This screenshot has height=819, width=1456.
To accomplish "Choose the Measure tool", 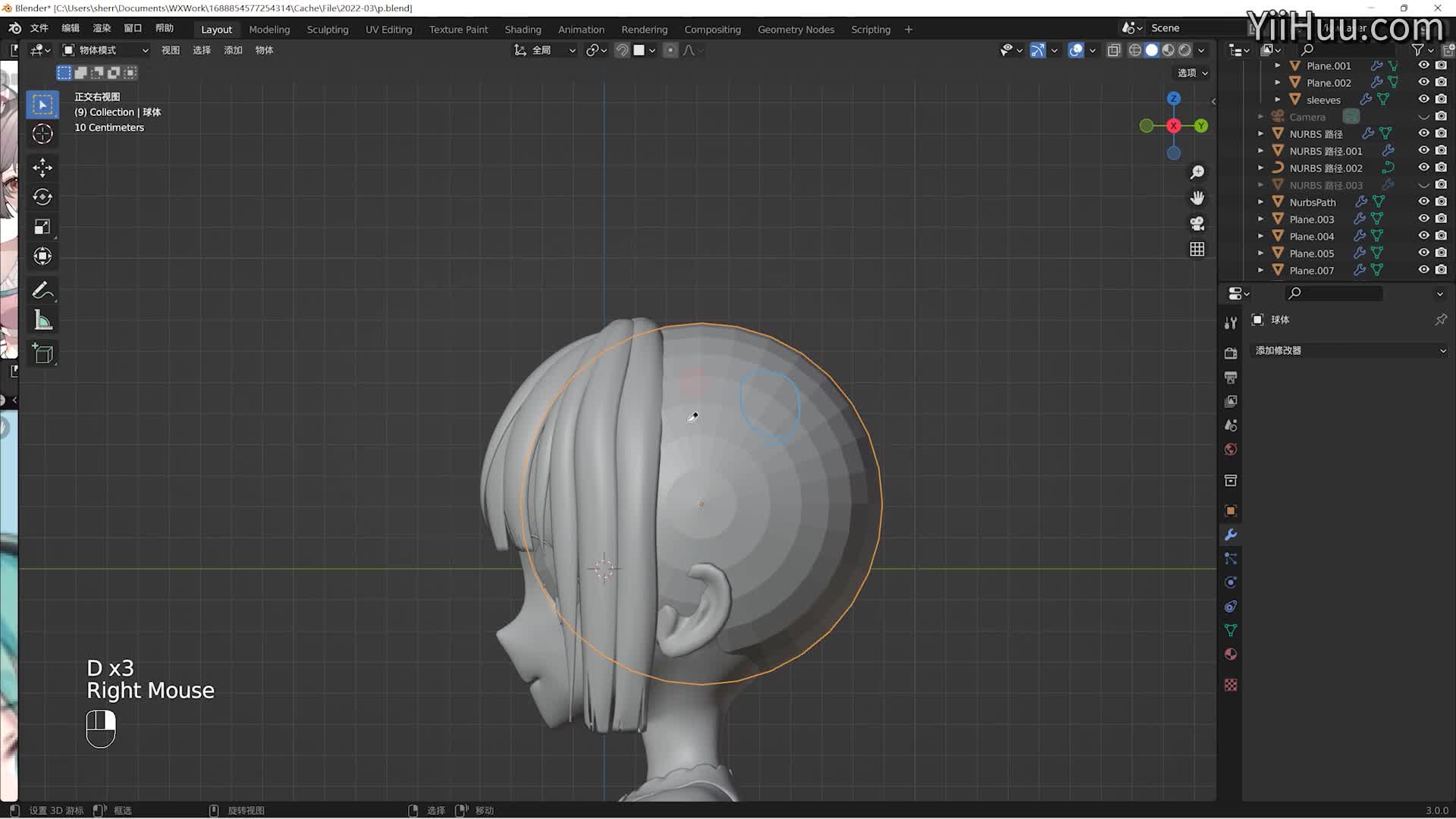I will tap(42, 321).
